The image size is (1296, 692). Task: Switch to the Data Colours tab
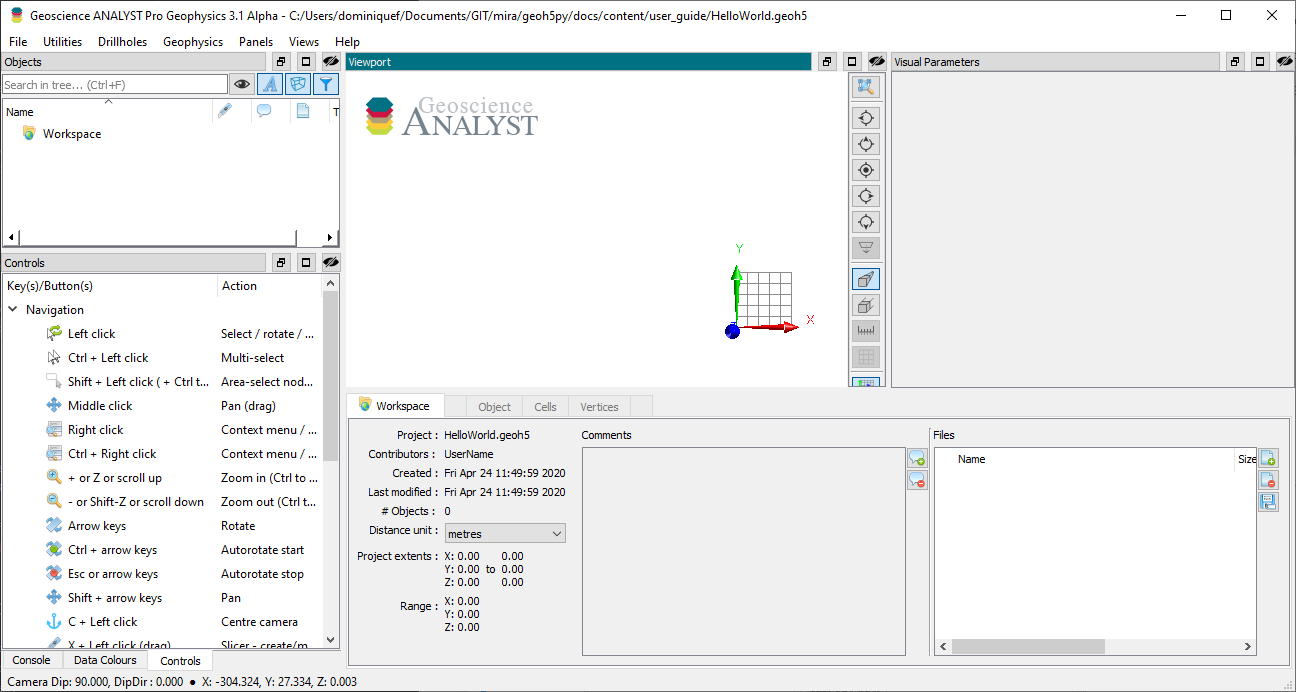105,660
